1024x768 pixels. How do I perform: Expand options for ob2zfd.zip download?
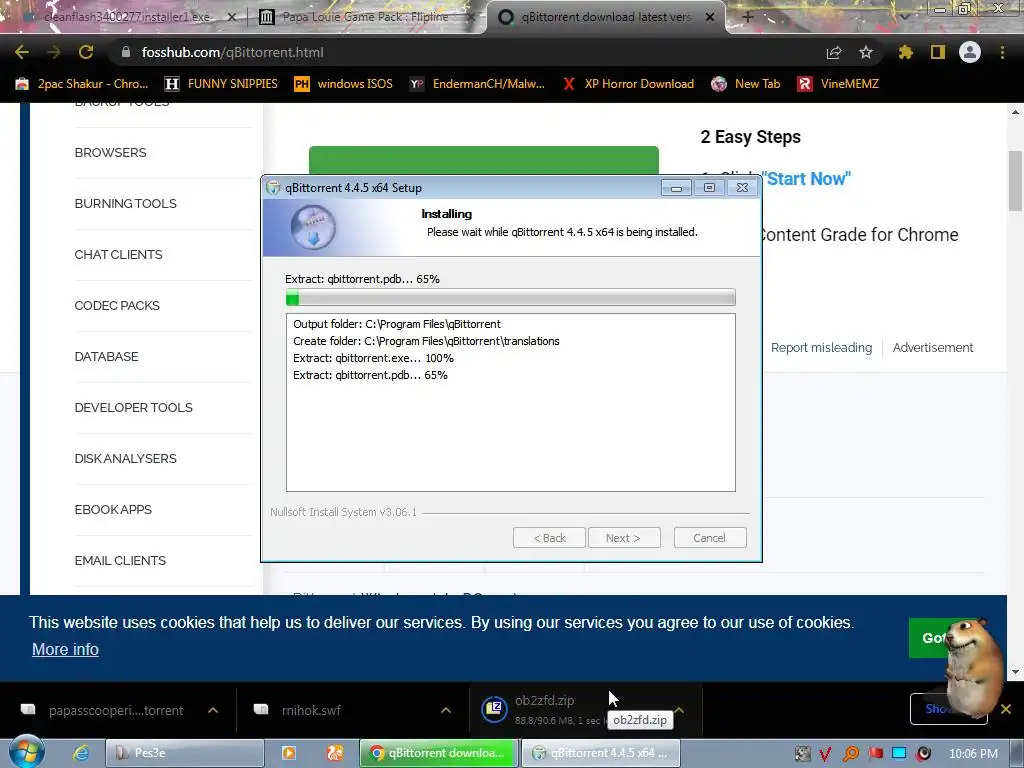(679, 710)
